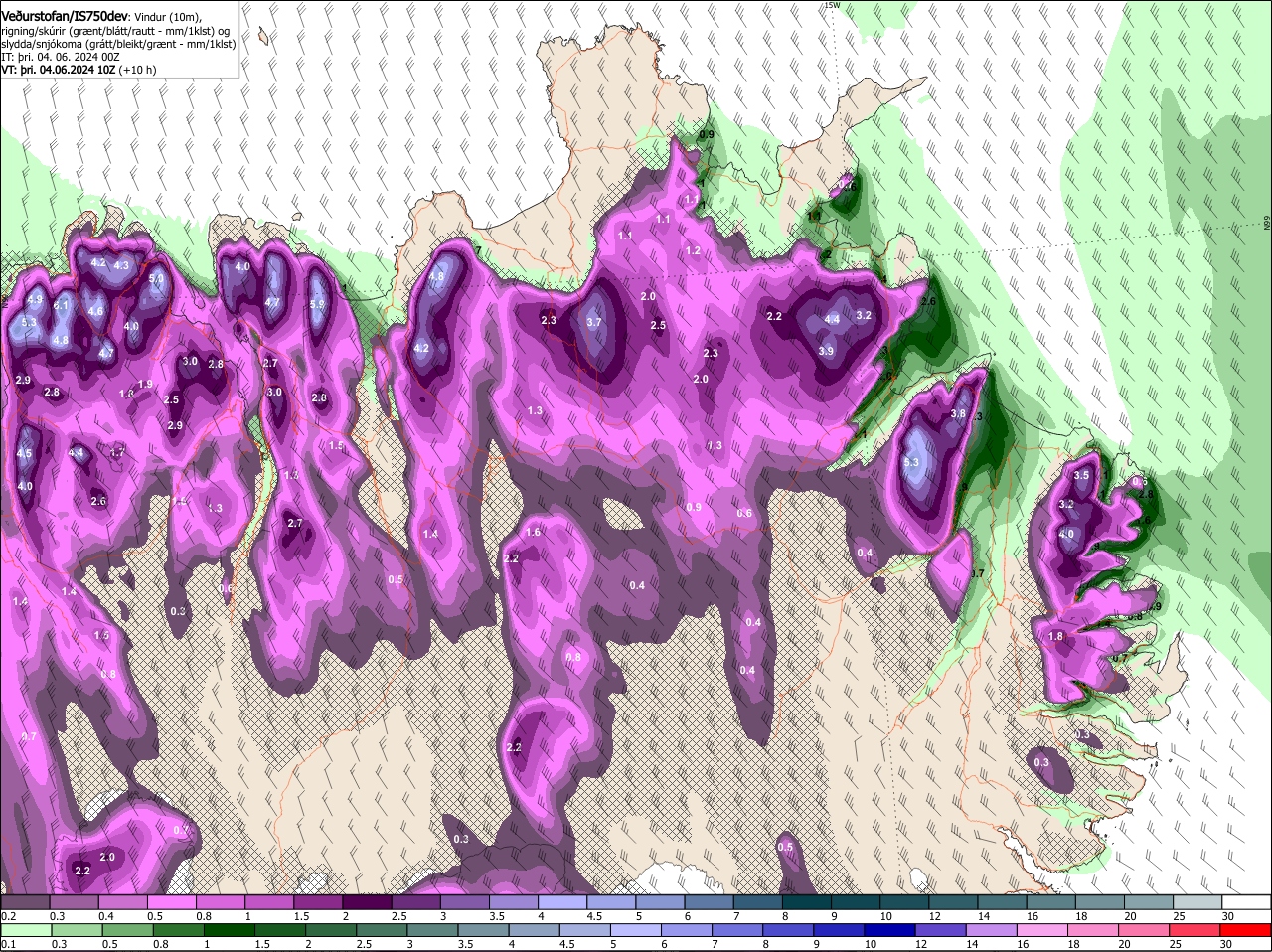This screenshot has width=1272, height=952.
Task: Pick the lavender swatch labelled 4 in upper legend
Action: [564, 901]
